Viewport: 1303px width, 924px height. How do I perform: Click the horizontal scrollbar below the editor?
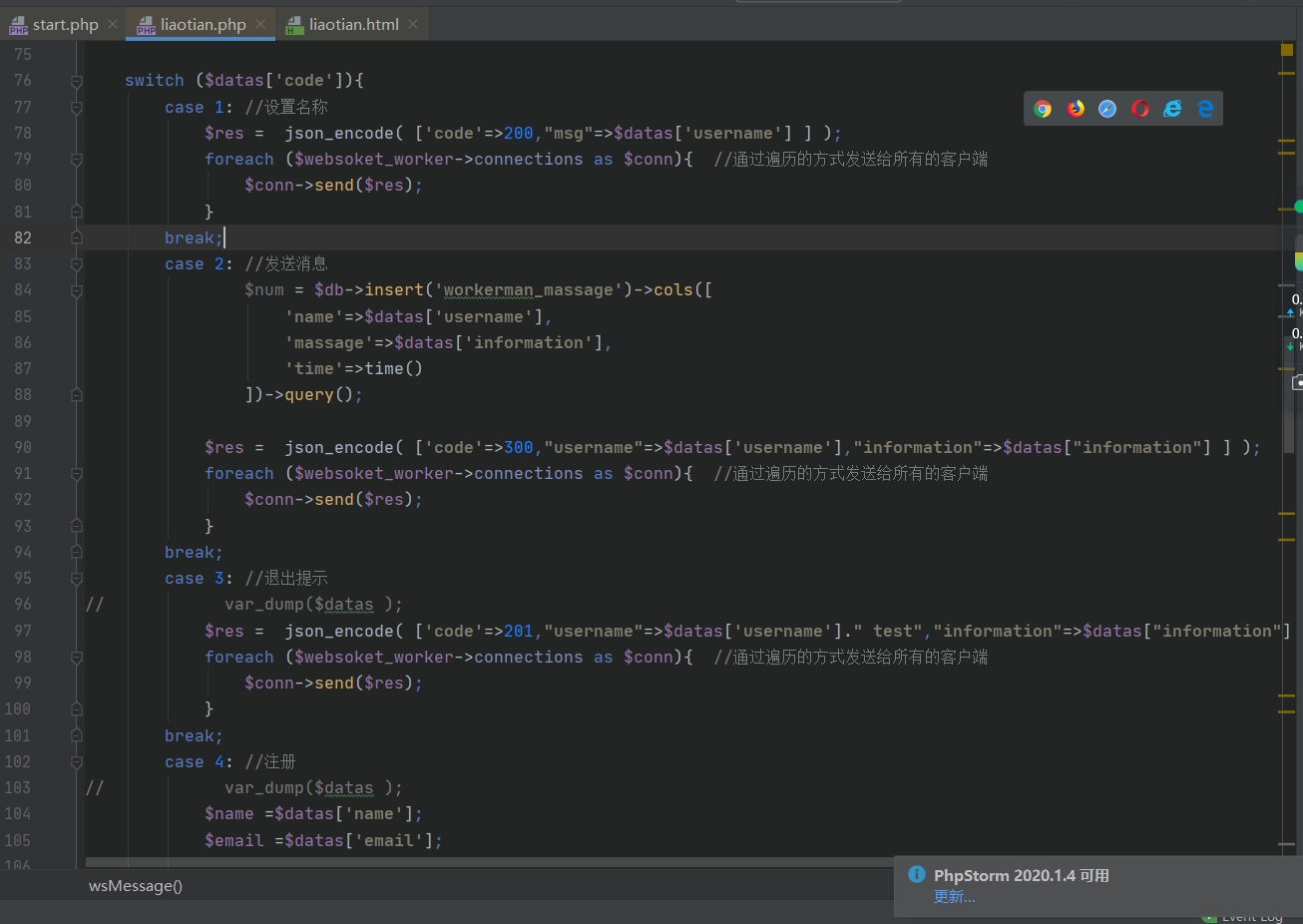pyautogui.click(x=479, y=861)
